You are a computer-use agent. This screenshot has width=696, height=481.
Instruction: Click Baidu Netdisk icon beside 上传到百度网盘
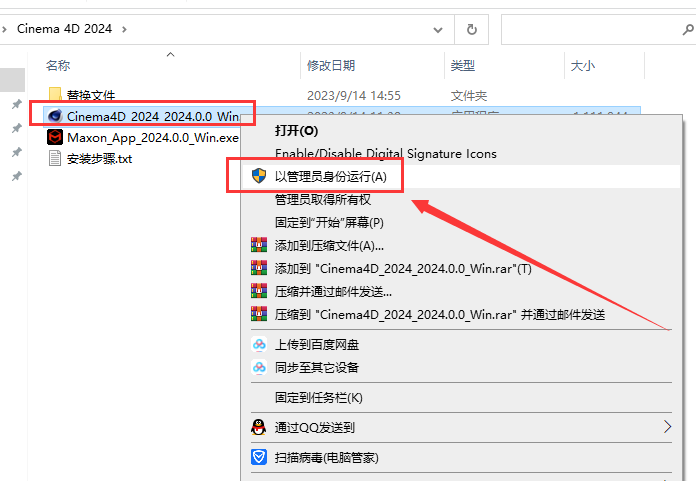click(259, 344)
